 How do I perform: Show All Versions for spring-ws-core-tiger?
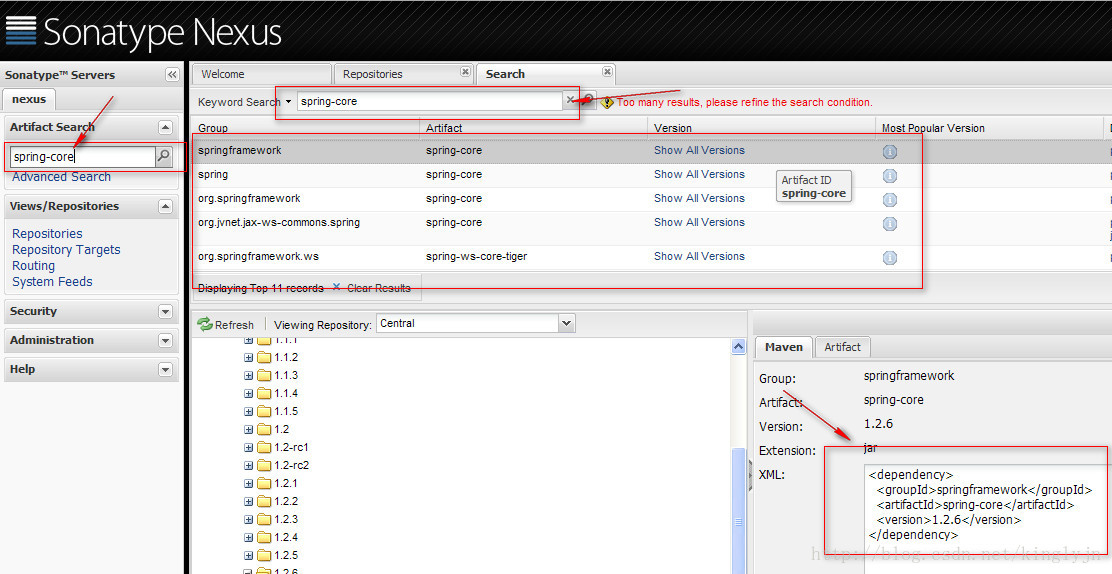pos(699,256)
